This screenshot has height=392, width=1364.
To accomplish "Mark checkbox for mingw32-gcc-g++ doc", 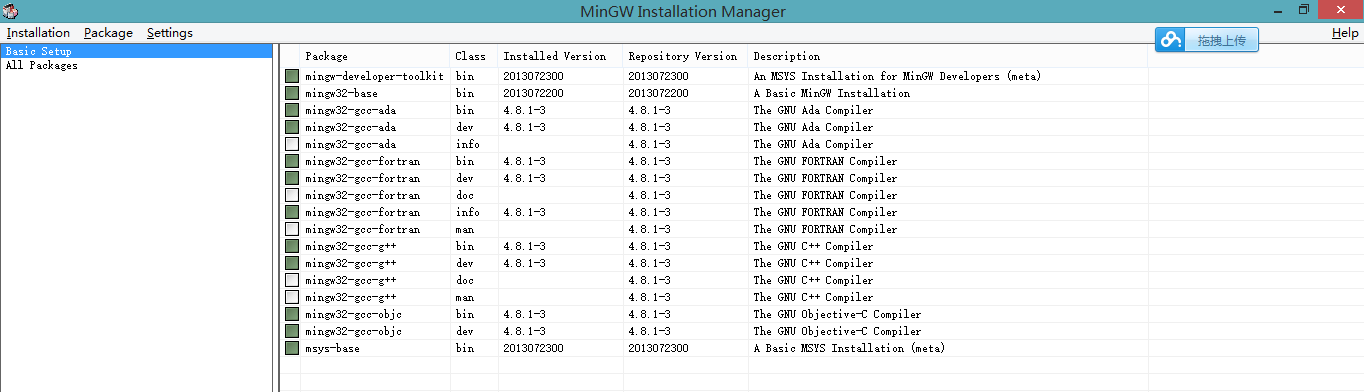I will click(x=291, y=280).
